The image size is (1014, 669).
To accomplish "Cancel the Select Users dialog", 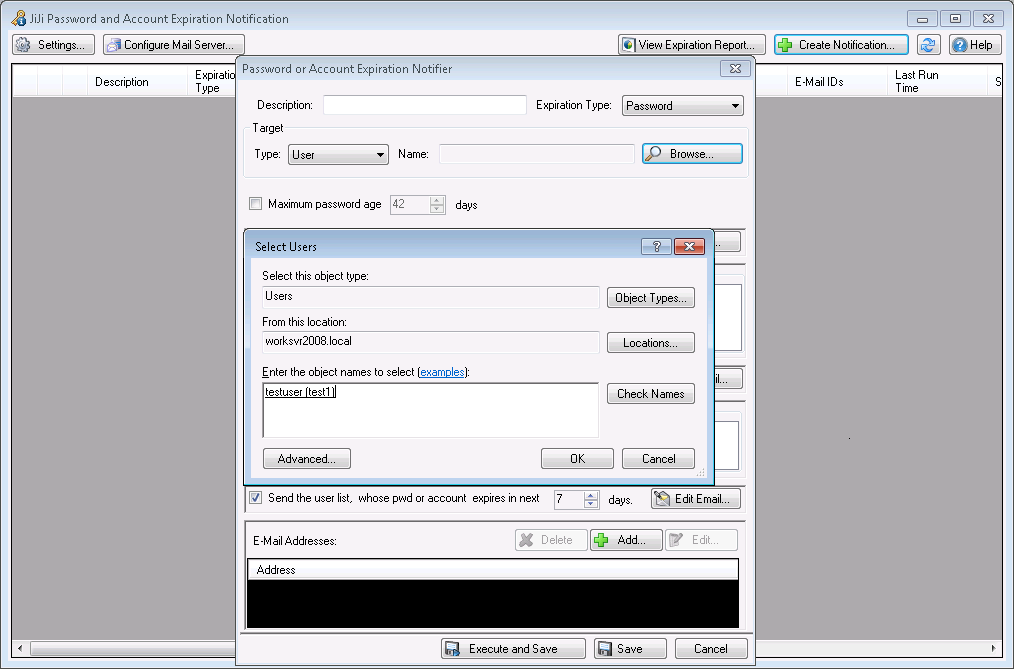I will pos(658,459).
